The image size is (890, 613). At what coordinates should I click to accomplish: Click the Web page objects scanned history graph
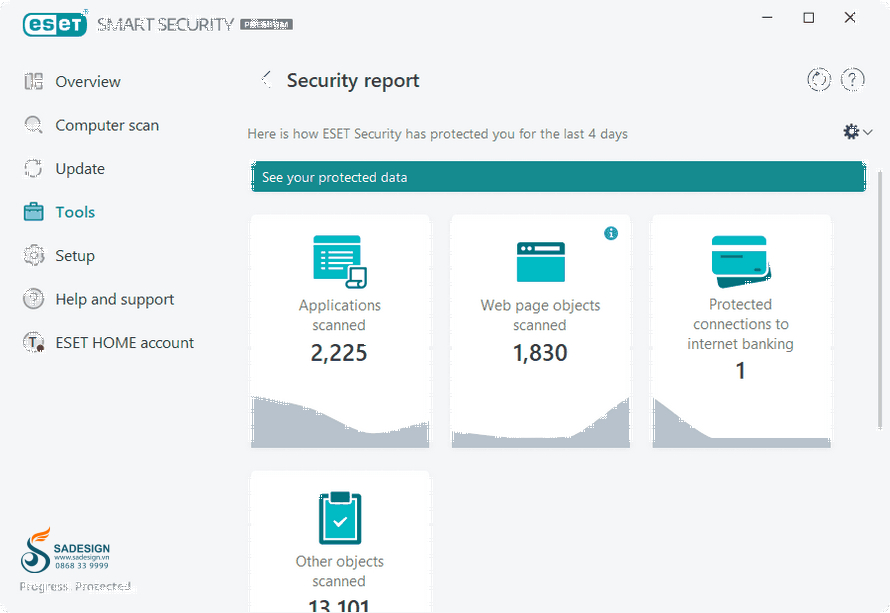pyautogui.click(x=540, y=422)
